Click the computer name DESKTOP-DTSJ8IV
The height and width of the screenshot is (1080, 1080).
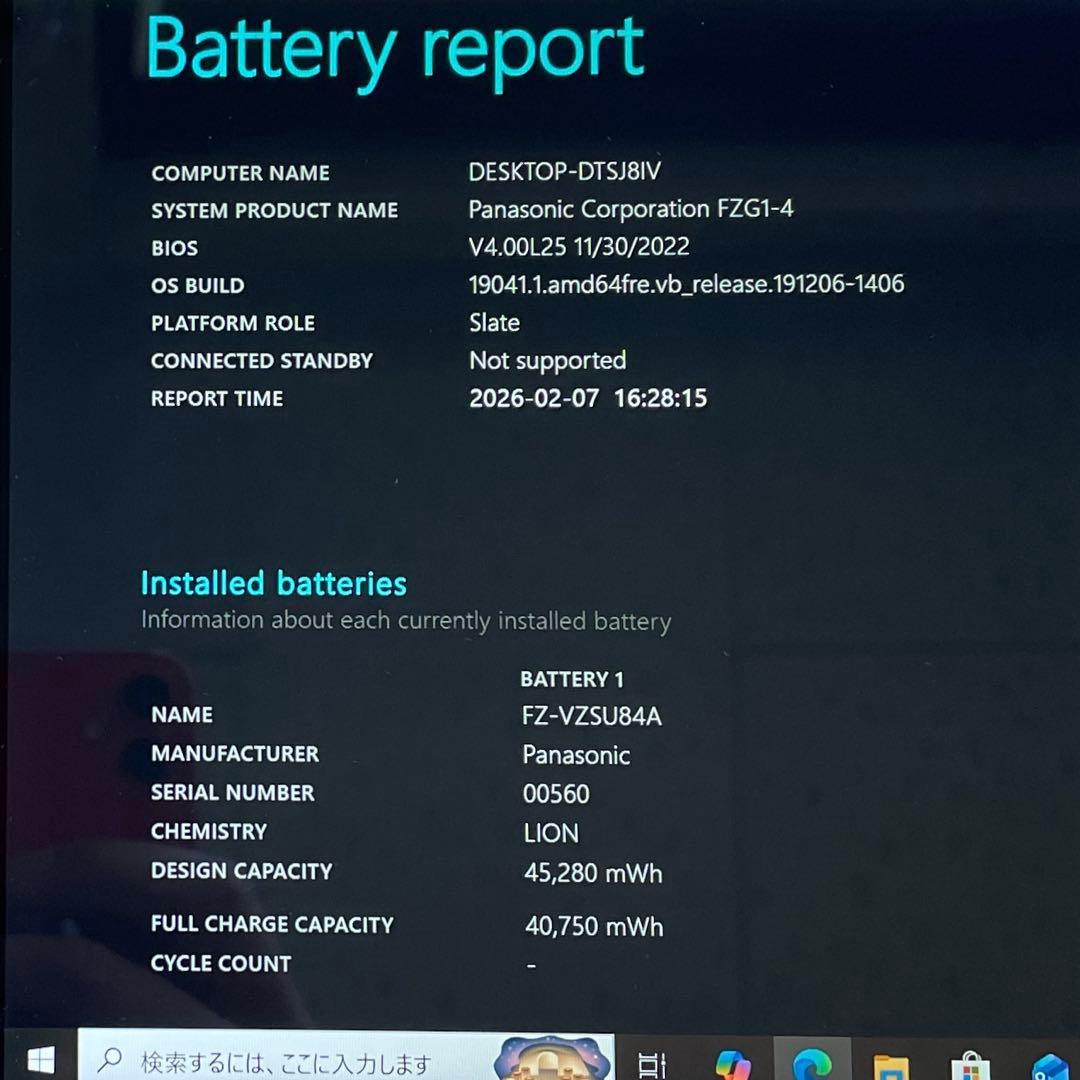pyautogui.click(x=564, y=172)
